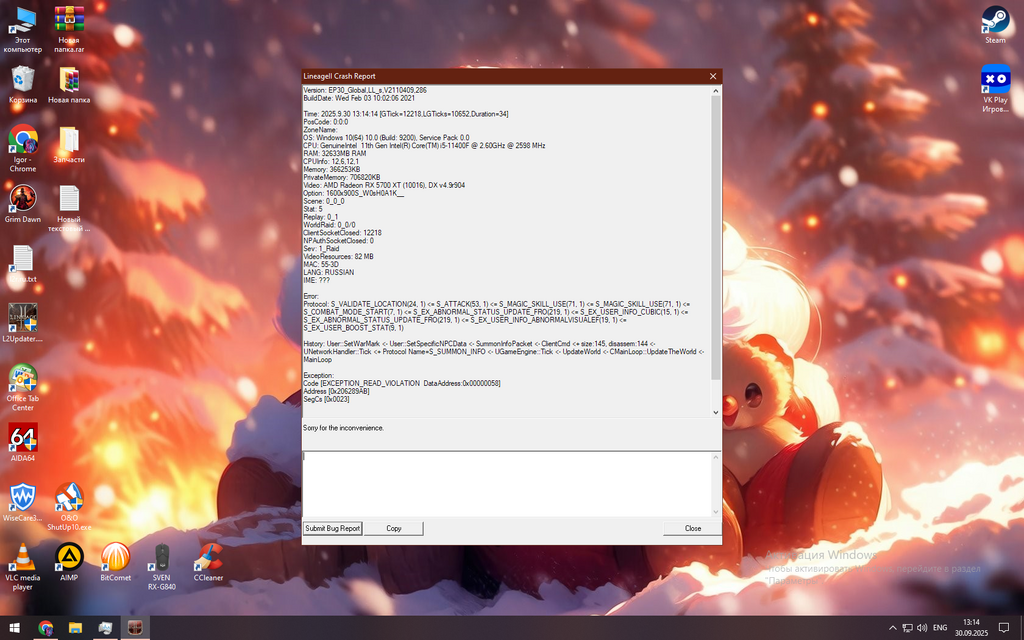Select the AIDA64 desktop icon

22,438
